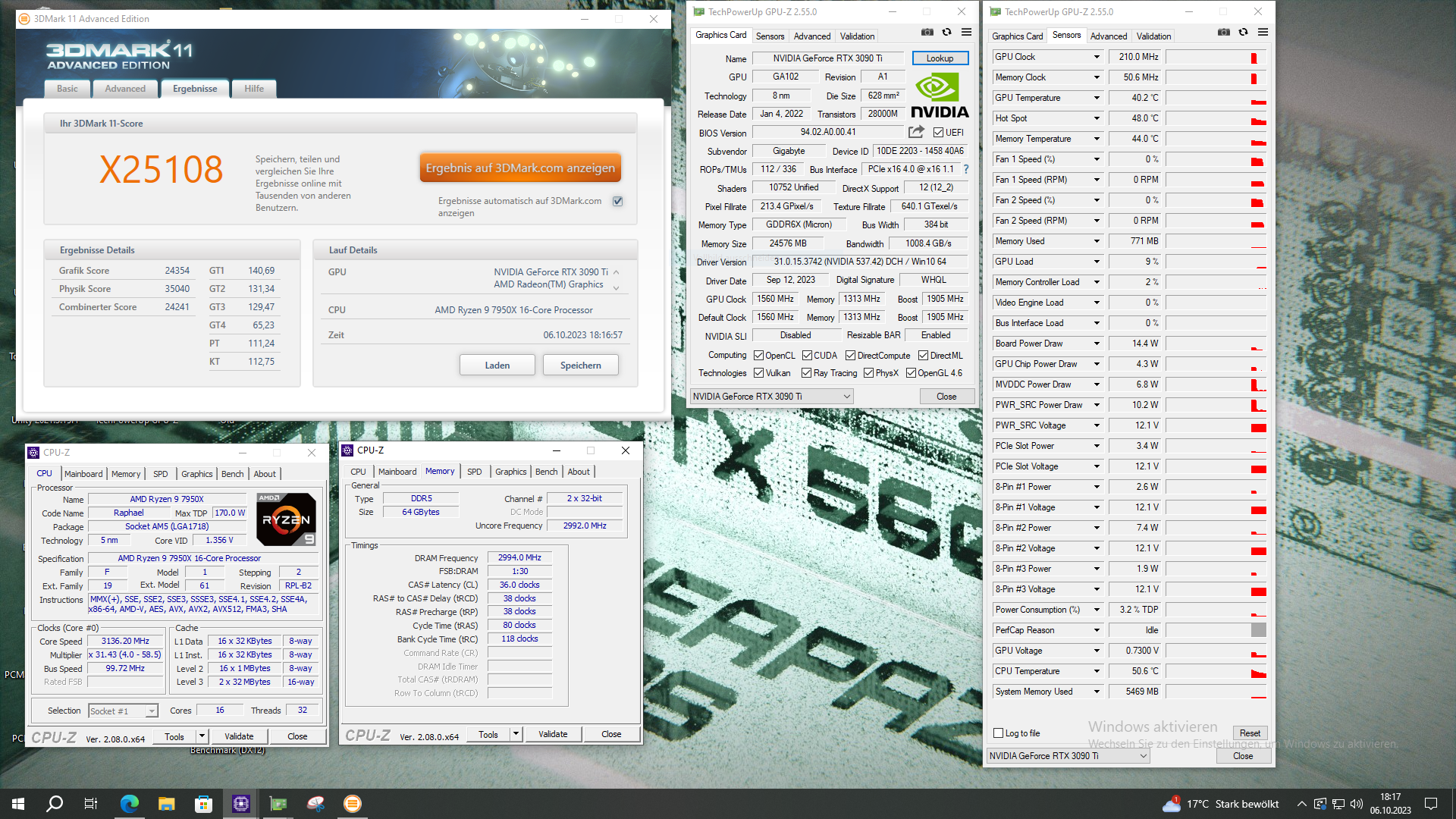The image size is (1456, 819).
Task: Click the camera icon in GPU-Z Sensors window
Action: [1223, 32]
